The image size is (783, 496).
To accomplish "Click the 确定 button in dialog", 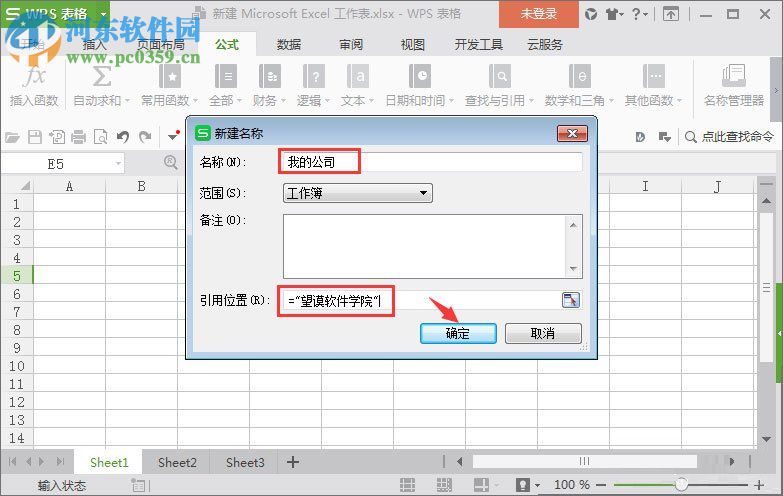I will click(458, 333).
